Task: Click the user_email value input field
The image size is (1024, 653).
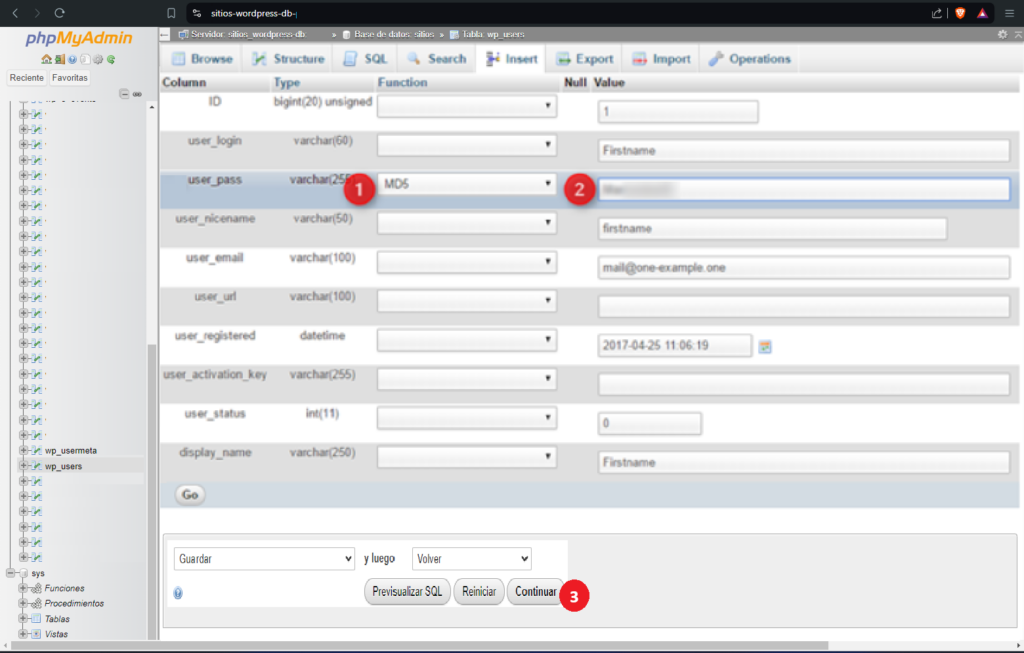Action: point(803,268)
